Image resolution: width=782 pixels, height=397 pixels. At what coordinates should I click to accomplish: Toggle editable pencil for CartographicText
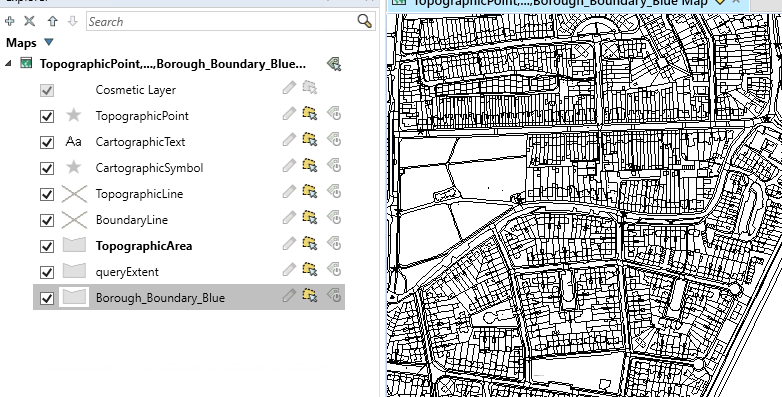pyautogui.click(x=289, y=140)
